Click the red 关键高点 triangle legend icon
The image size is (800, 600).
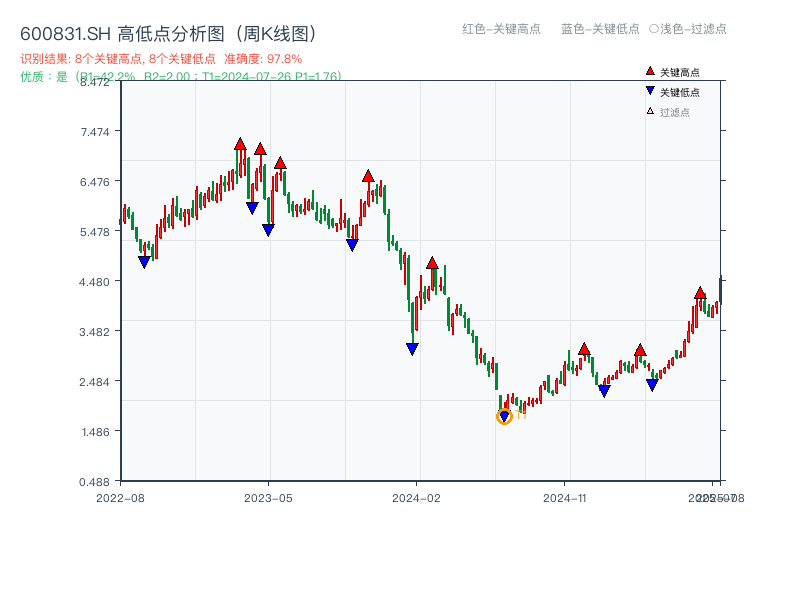pyautogui.click(x=650, y=71)
